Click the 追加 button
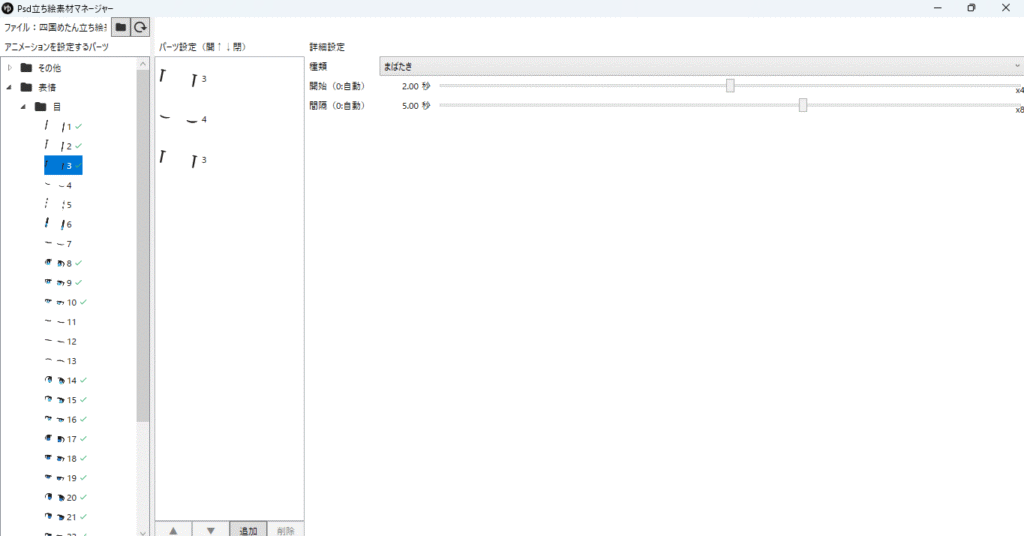This screenshot has height=536, width=1024. (x=248, y=530)
